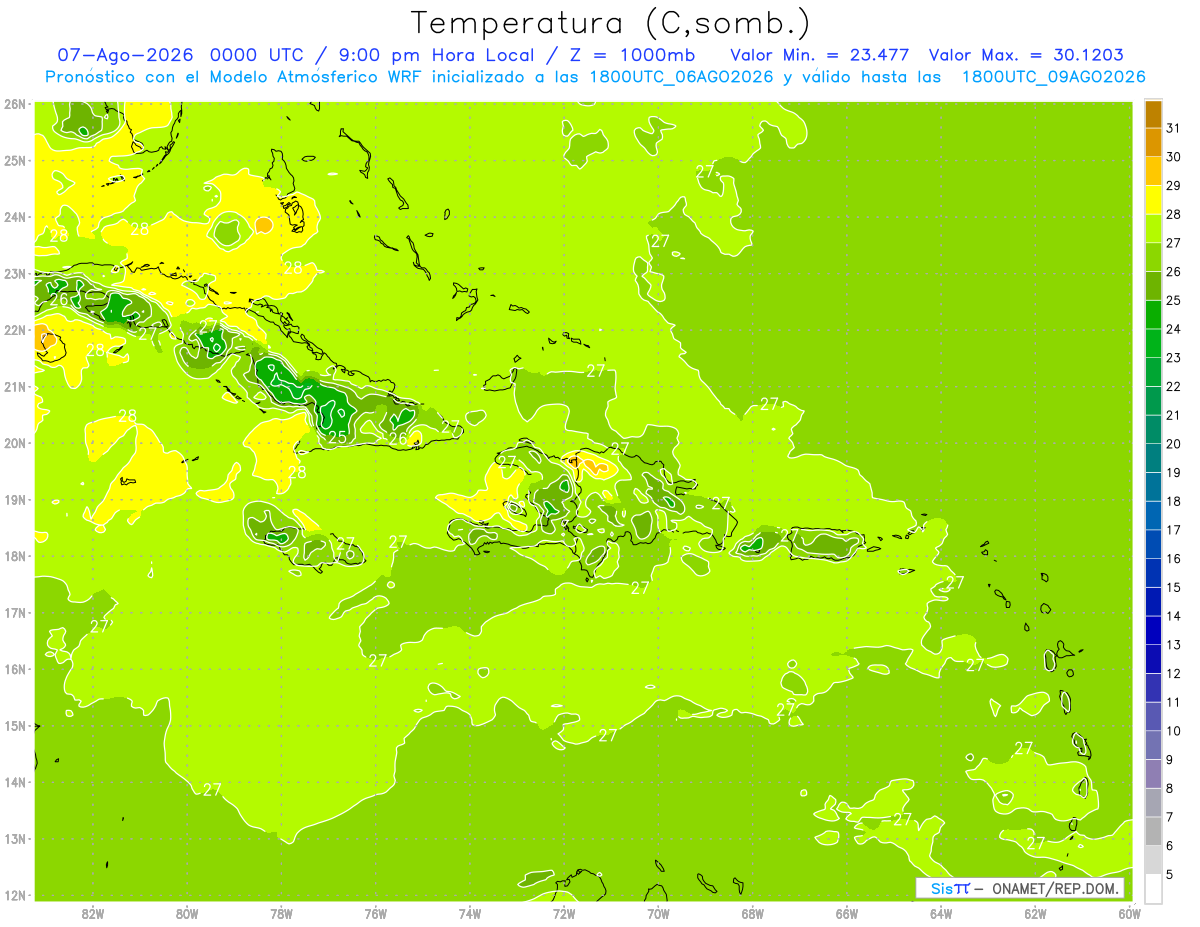
Task: Click the 76W longitude axis label
Action: (x=376, y=914)
